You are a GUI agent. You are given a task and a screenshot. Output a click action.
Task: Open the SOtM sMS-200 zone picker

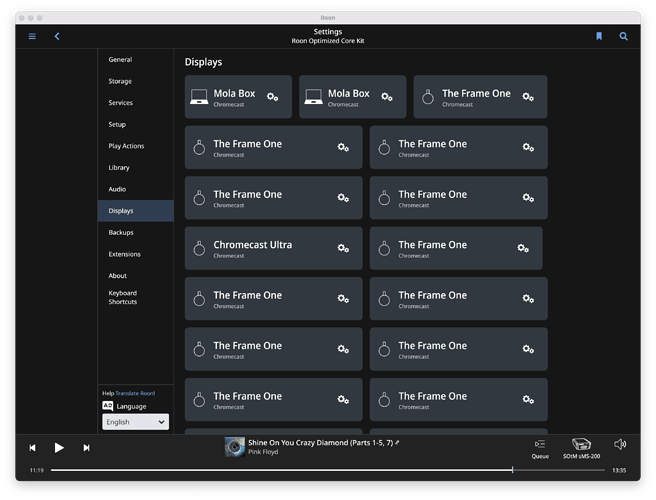point(581,449)
